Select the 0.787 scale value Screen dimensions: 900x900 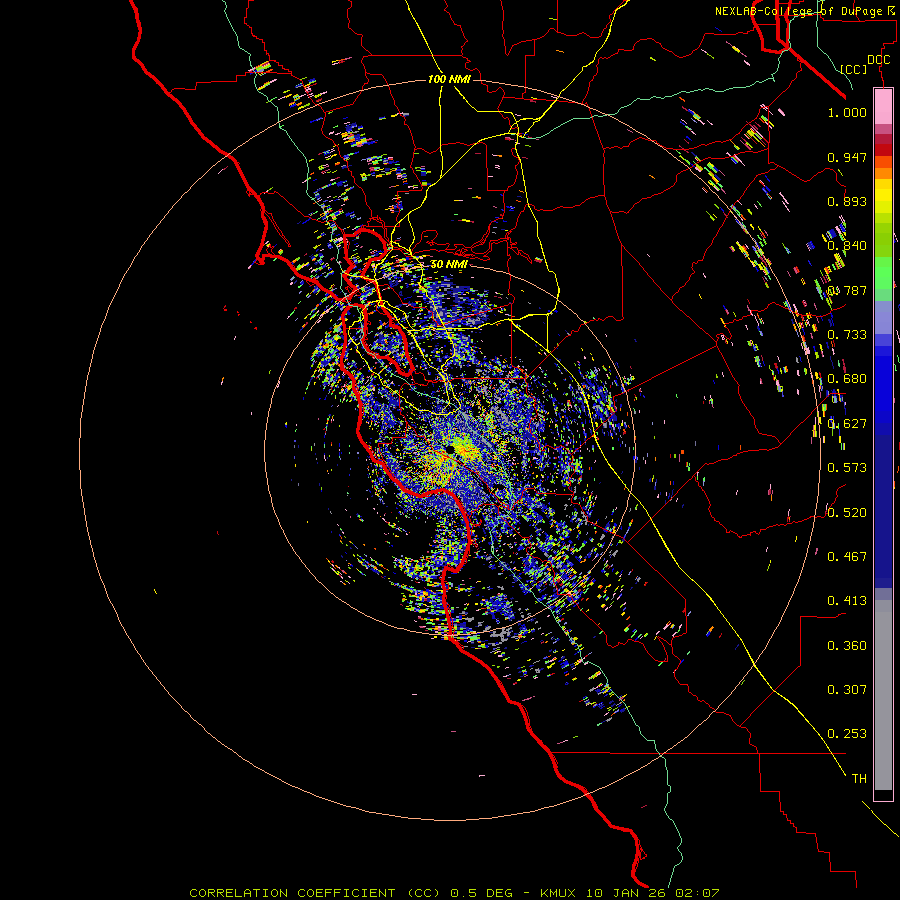(x=847, y=290)
